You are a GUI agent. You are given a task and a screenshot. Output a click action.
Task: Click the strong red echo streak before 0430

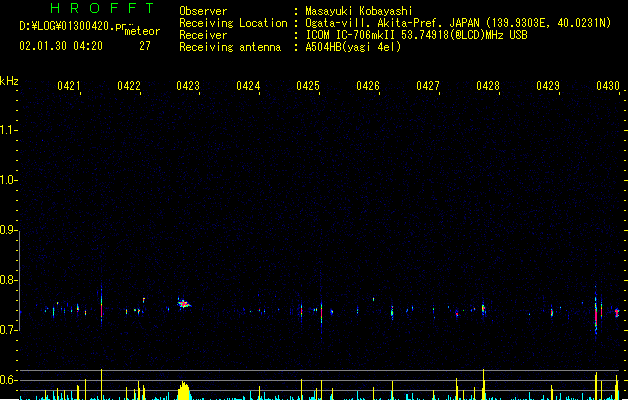pos(596,315)
